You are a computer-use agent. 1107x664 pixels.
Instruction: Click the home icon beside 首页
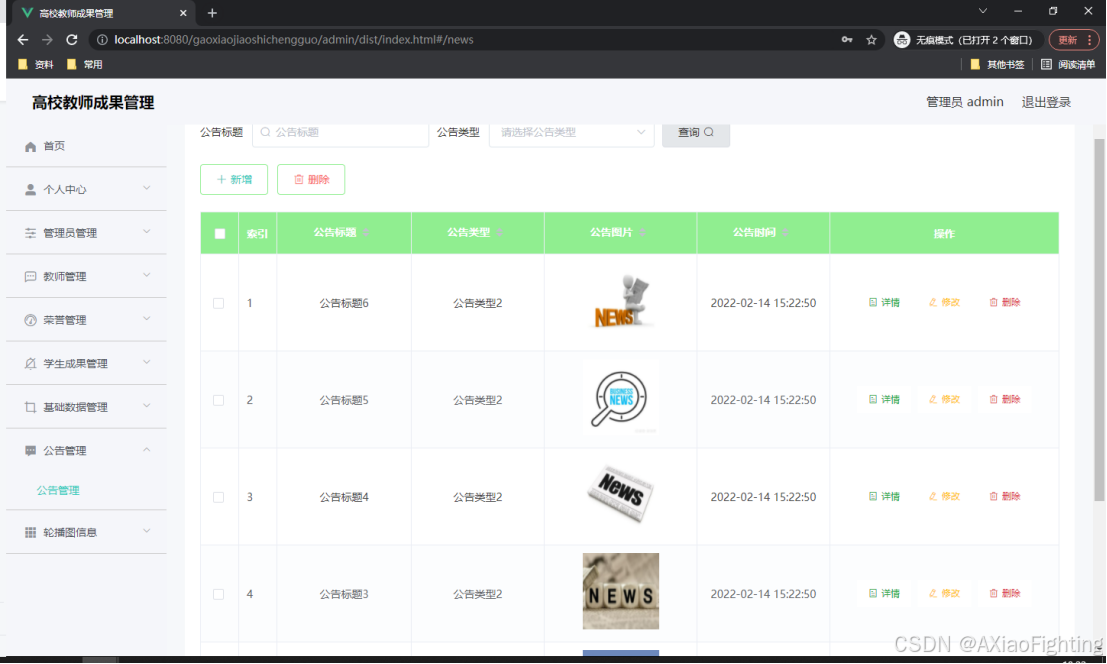(x=30, y=147)
